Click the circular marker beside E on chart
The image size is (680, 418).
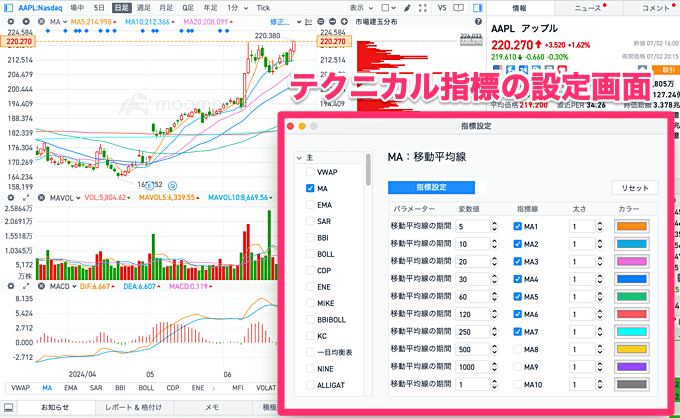click(x=172, y=186)
